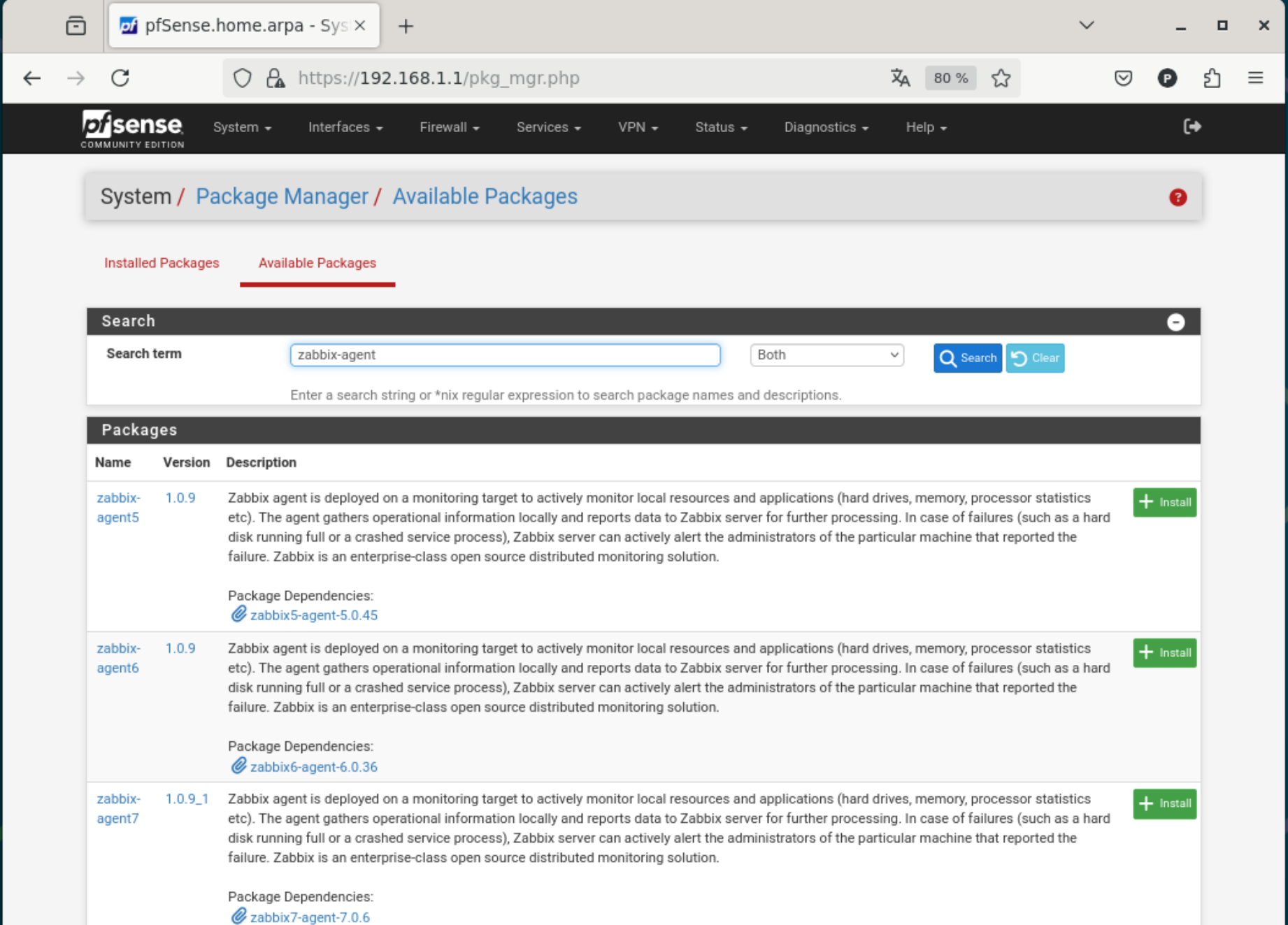Select the Available Packages tab
Screen dimensions: 1288x925
click(x=317, y=263)
